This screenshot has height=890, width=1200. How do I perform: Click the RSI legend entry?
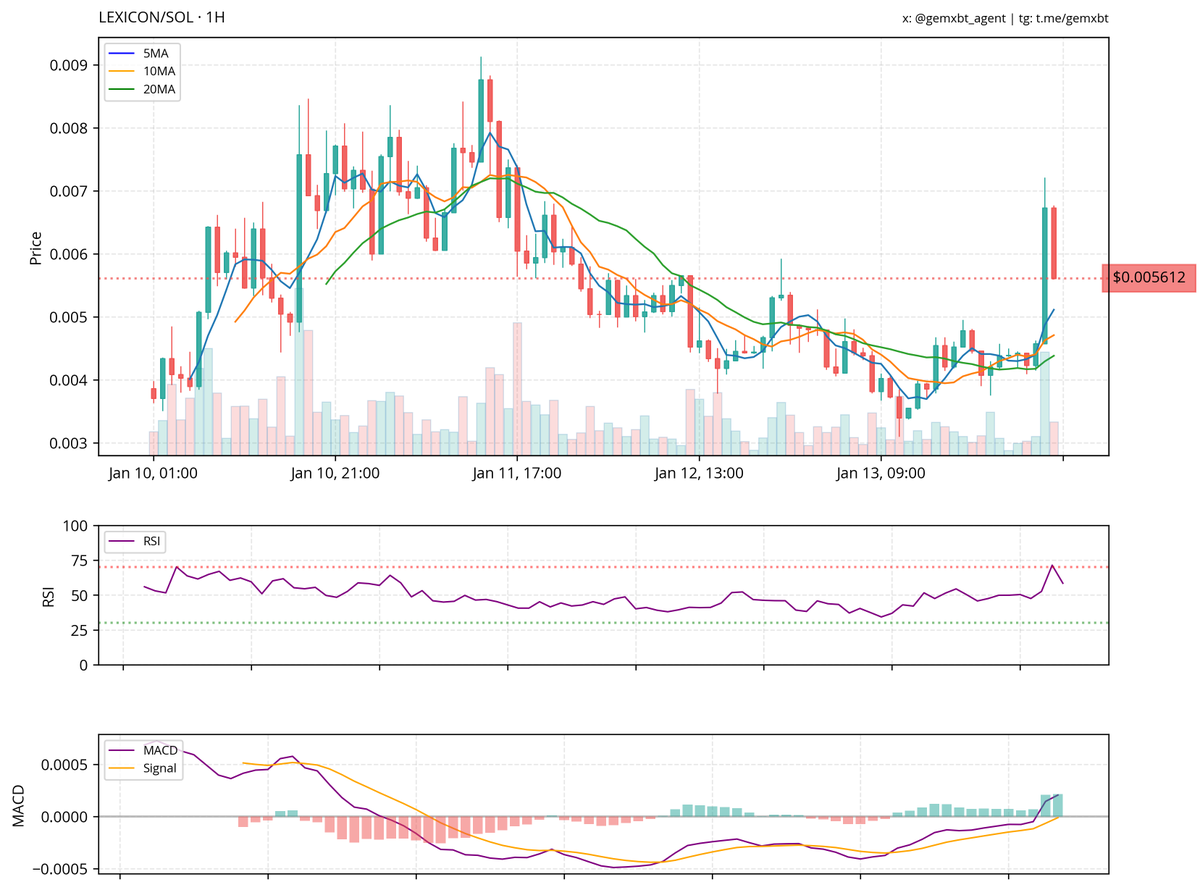pyautogui.click(x=135, y=541)
